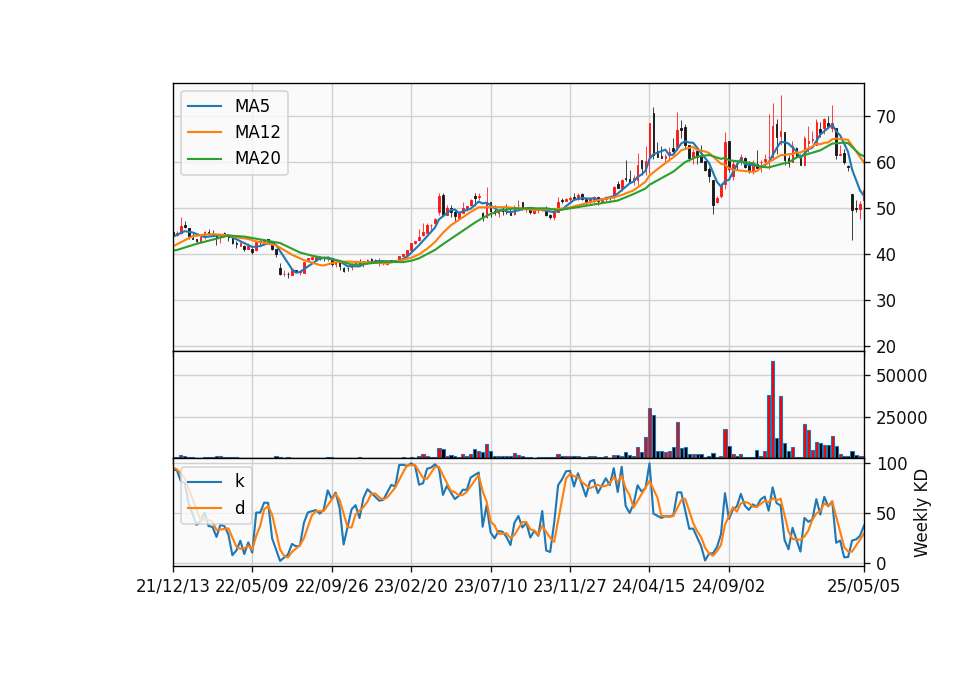Click the orange MA12 legend line sample
The image size is (960, 690).
point(204,132)
